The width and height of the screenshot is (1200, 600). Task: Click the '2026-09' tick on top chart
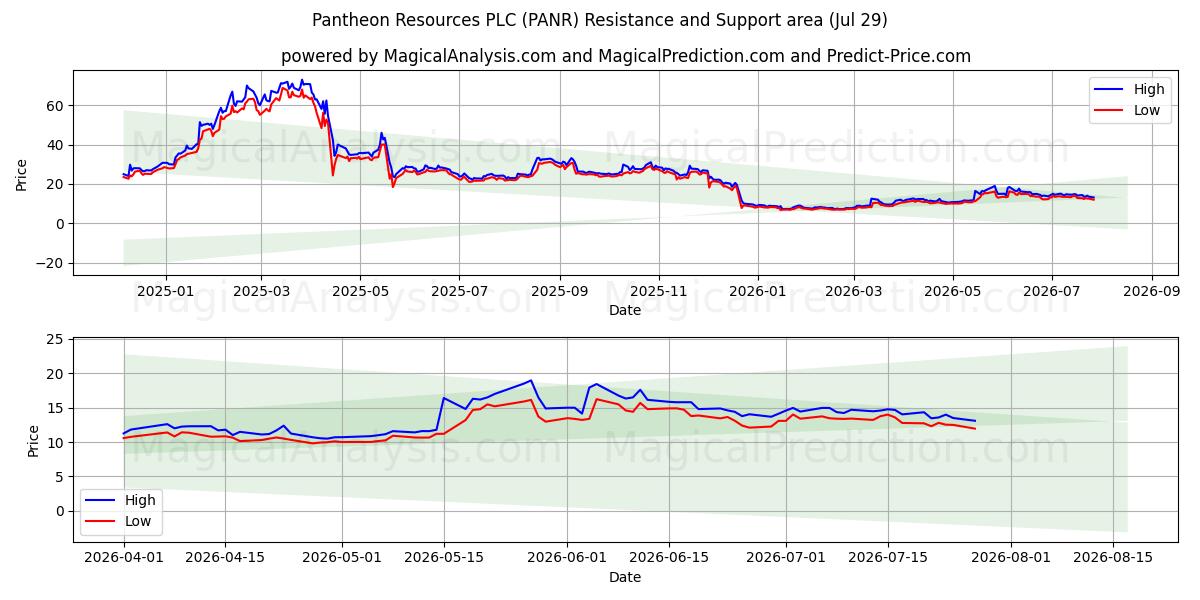1152,291
